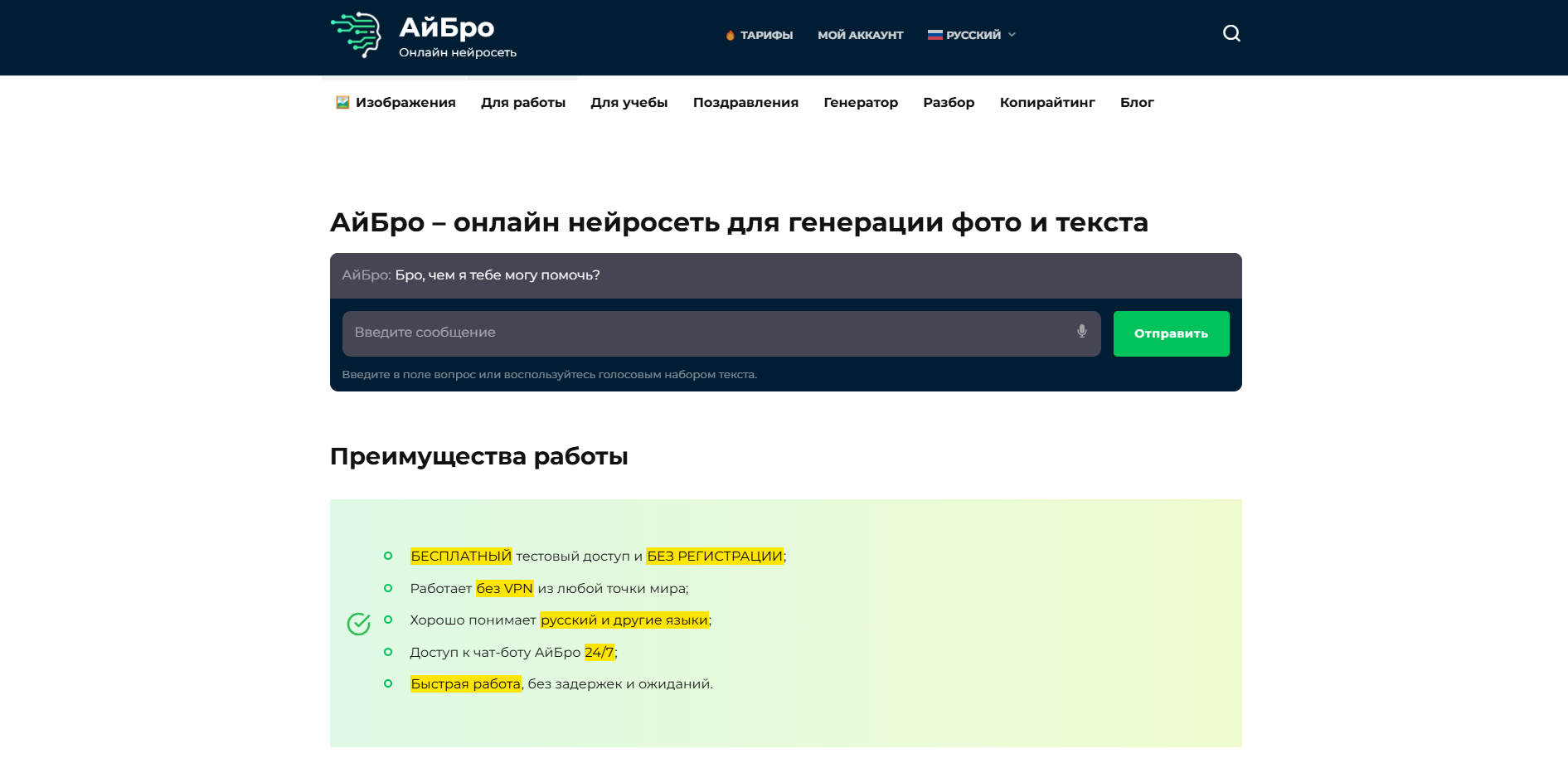
Task: Go to the Копирайтинг section
Action: click(1046, 103)
